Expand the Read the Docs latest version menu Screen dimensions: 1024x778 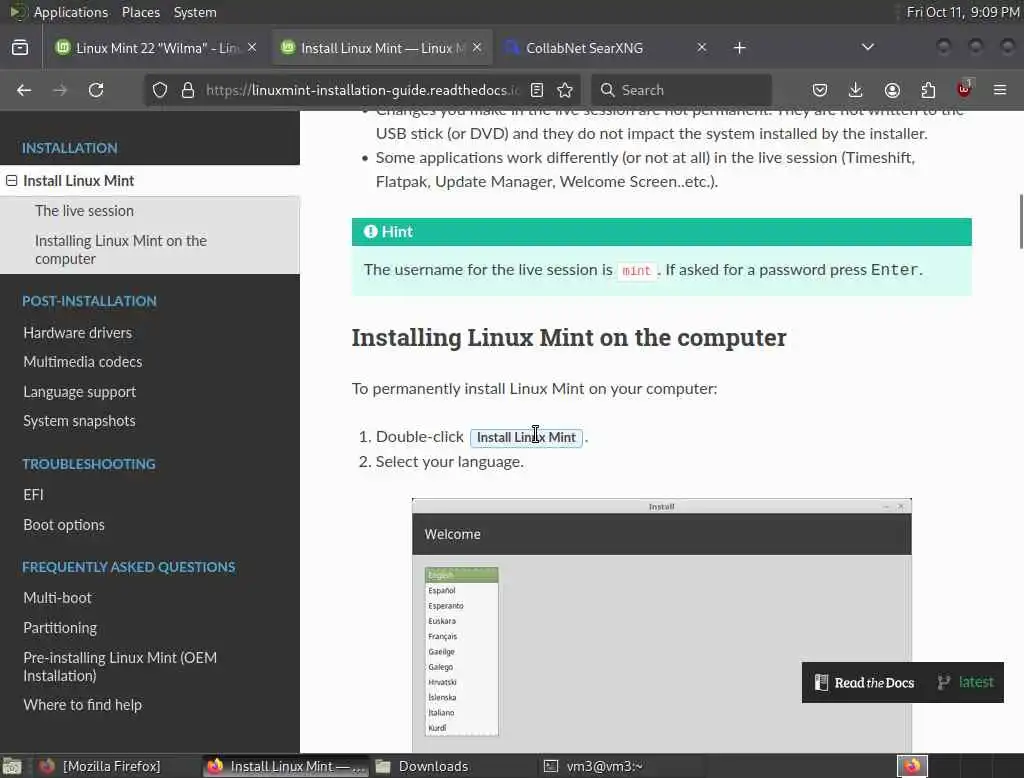click(966, 682)
